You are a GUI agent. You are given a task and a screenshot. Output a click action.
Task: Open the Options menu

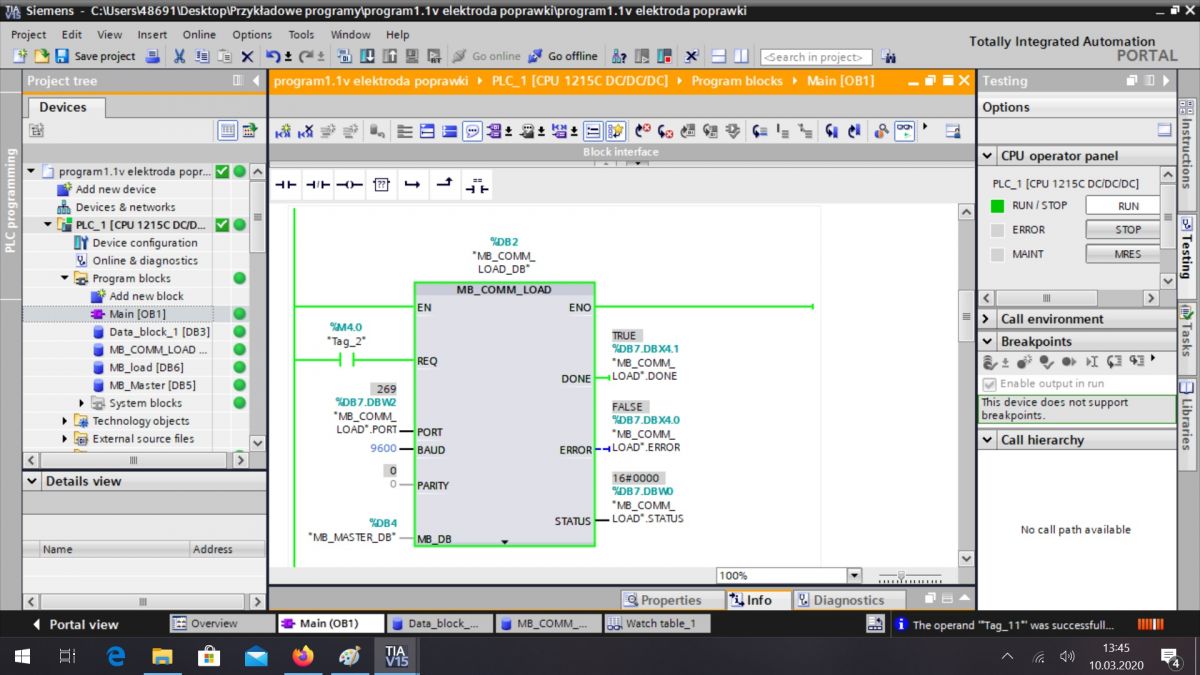click(x=252, y=34)
